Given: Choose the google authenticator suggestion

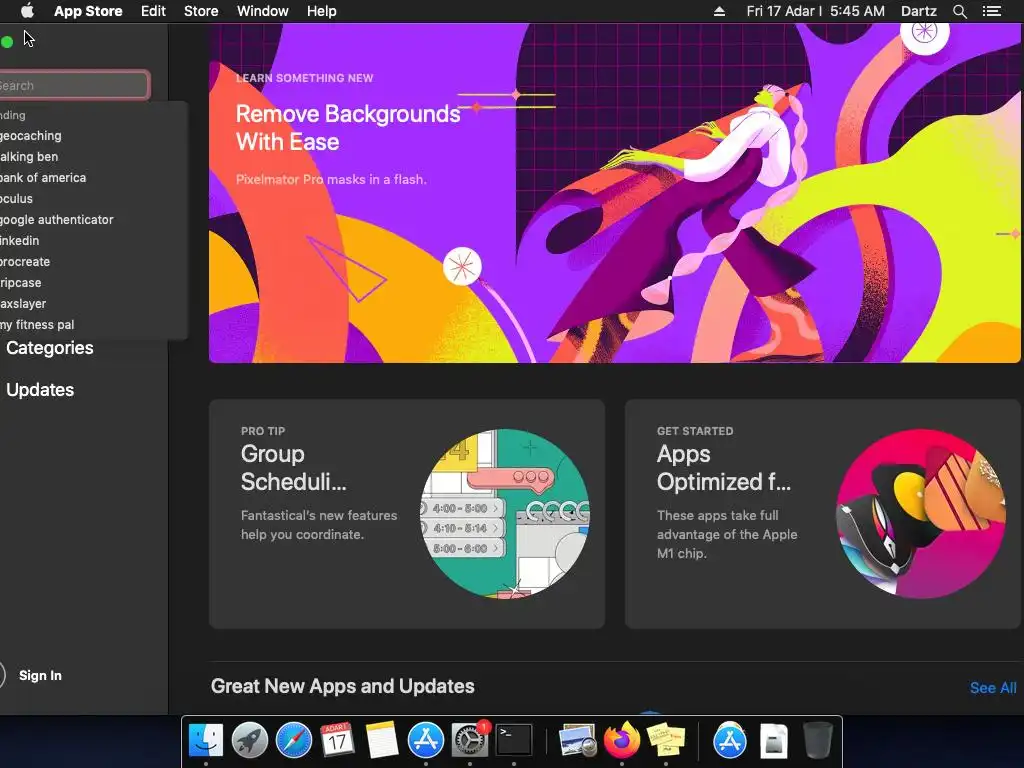Looking at the screenshot, I should click(x=91, y=219).
